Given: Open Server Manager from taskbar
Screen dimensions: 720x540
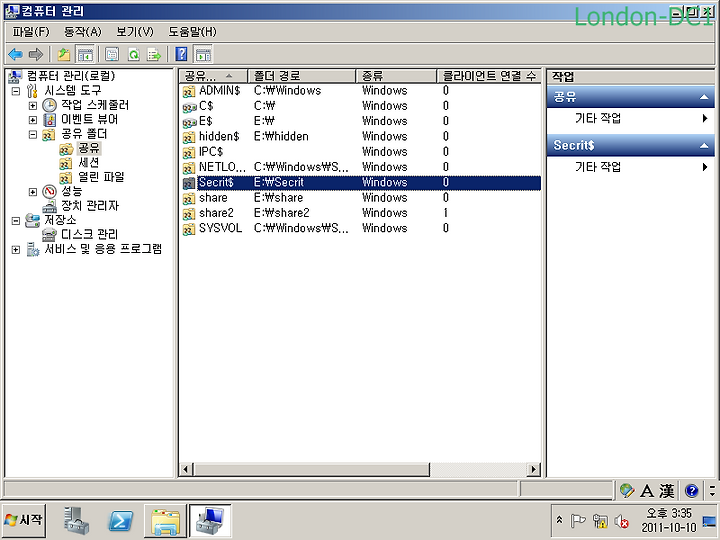Looking at the screenshot, I should [x=76, y=520].
